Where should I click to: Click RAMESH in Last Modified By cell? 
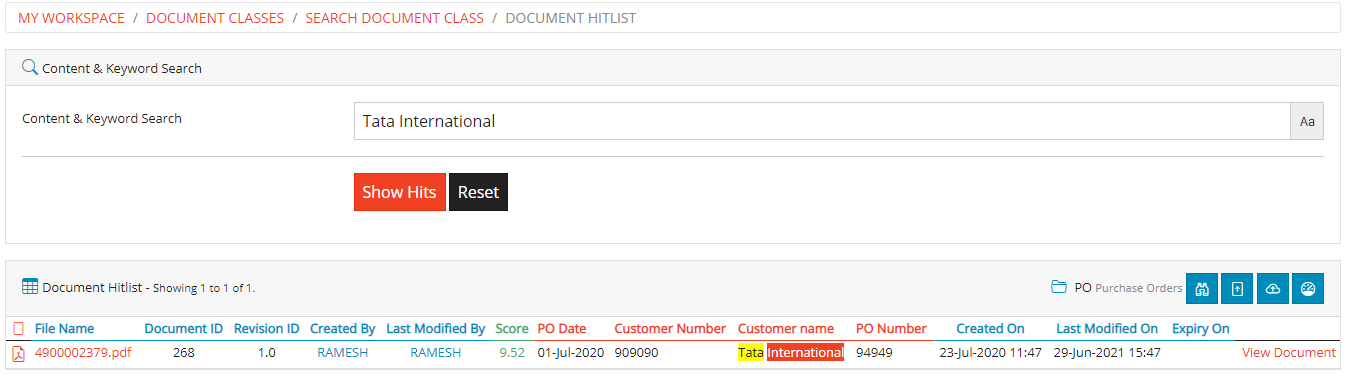pos(436,352)
